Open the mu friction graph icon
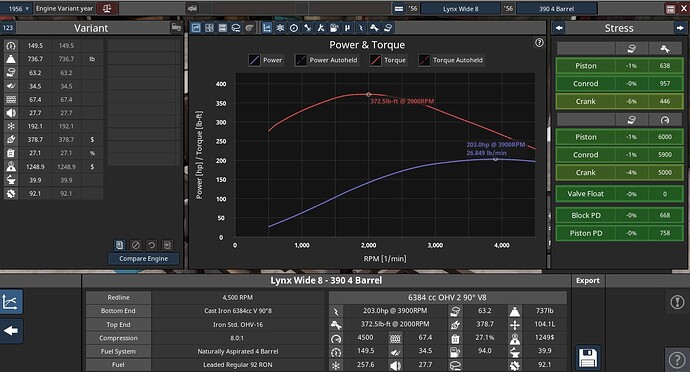Screen dimensions: 690x372 pos(348,28)
